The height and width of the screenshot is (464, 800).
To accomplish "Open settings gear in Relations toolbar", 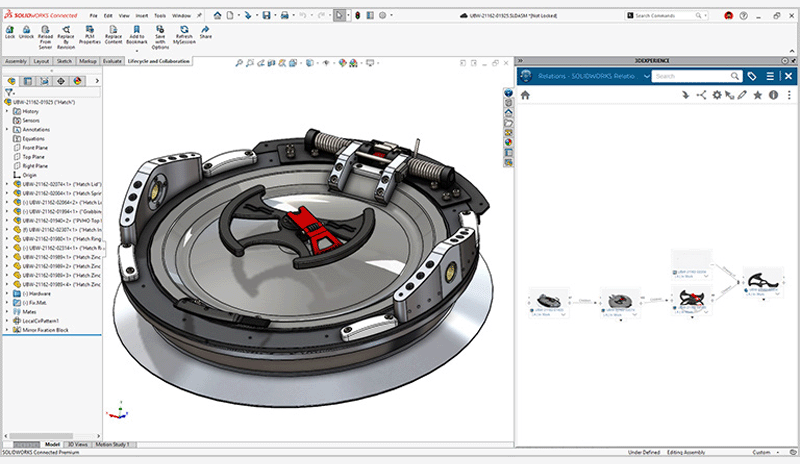I will pyautogui.click(x=716, y=95).
